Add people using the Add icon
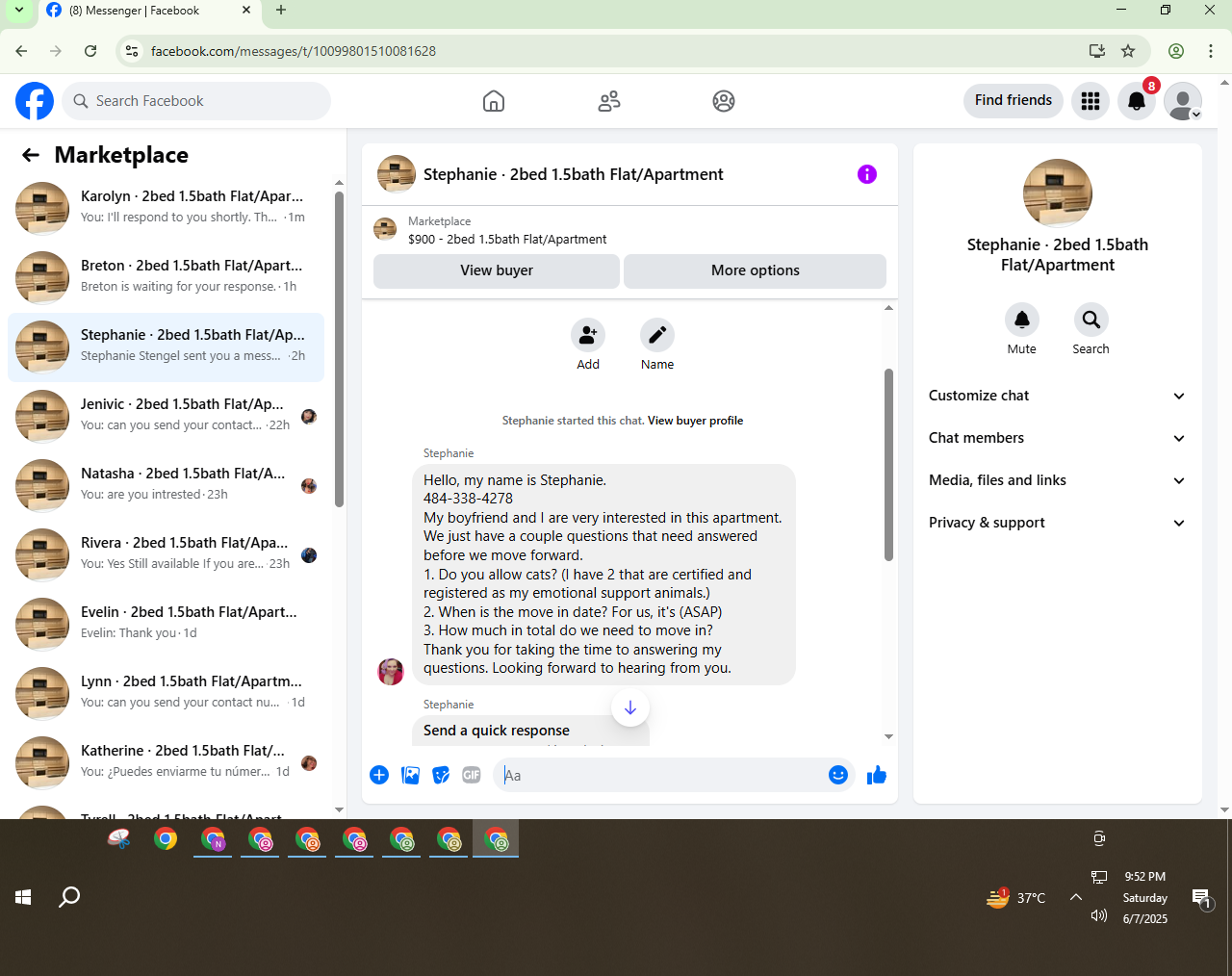Screen dimensions: 1232x976 [588, 335]
